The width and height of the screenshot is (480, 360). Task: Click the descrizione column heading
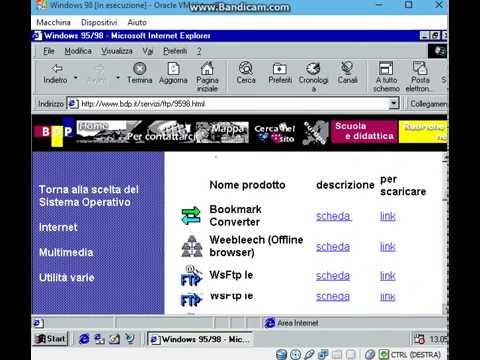(345, 185)
